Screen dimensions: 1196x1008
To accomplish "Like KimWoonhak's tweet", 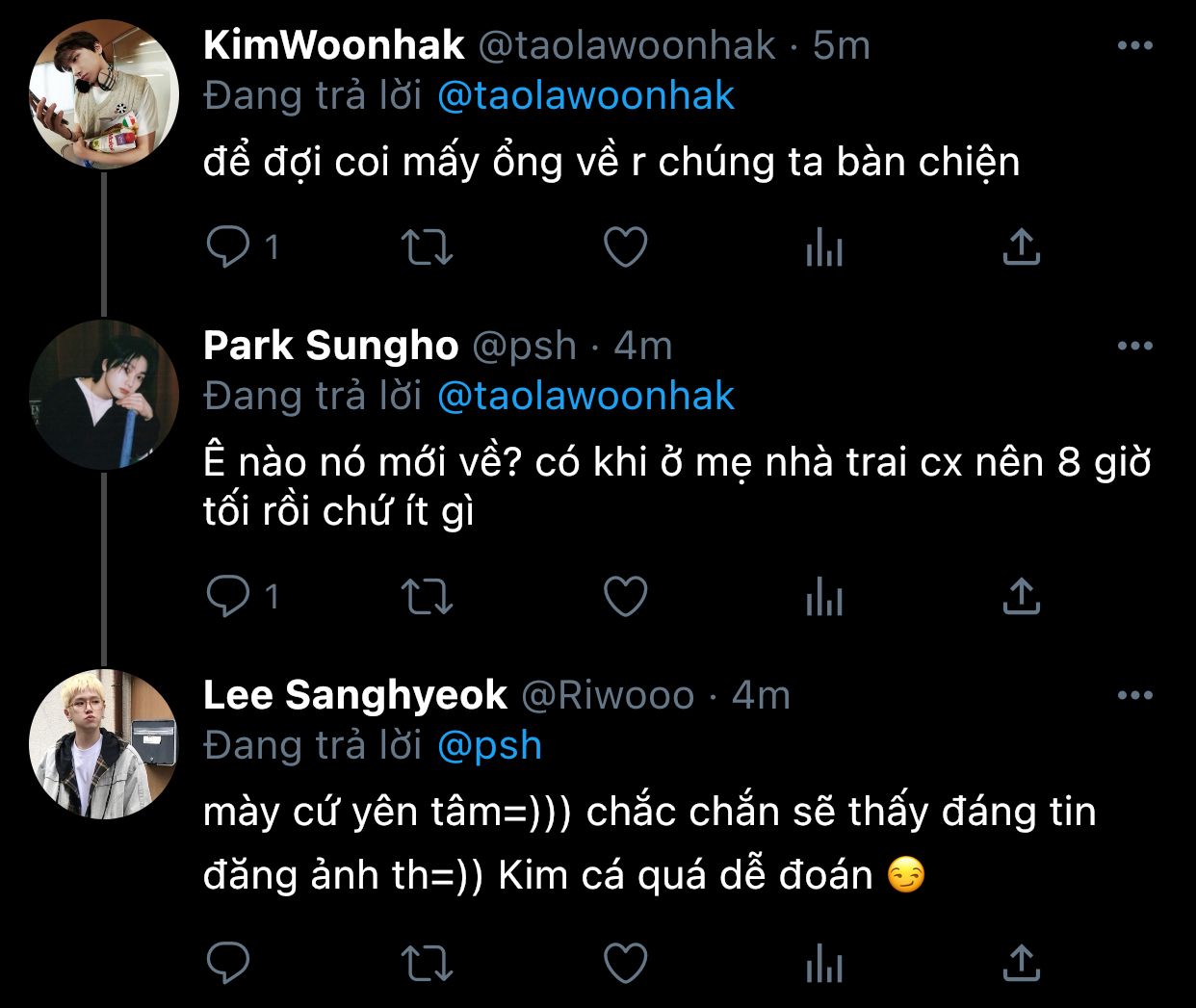I will click(625, 247).
